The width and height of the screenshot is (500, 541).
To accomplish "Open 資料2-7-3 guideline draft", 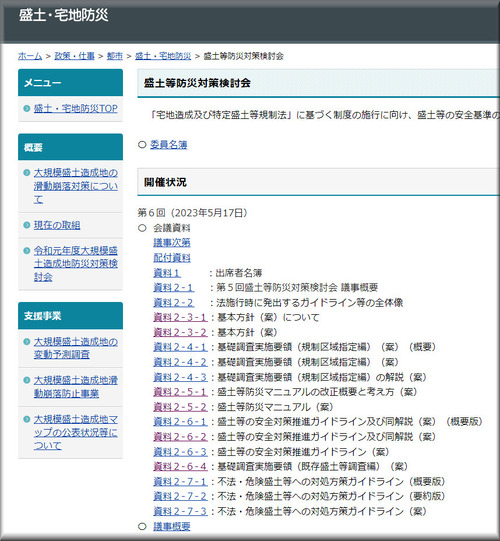I will (x=180, y=511).
